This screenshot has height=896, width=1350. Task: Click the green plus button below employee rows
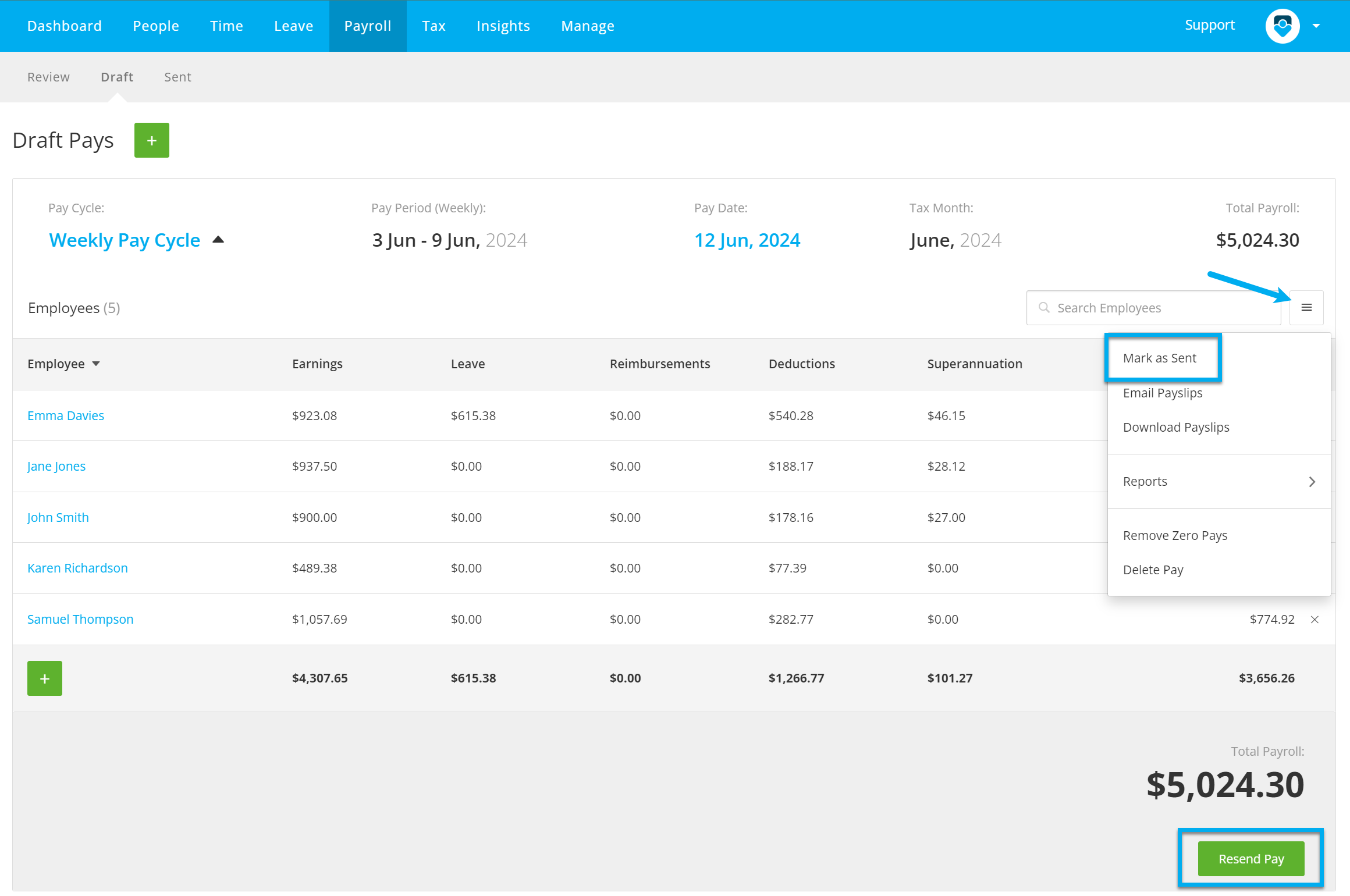click(45, 678)
